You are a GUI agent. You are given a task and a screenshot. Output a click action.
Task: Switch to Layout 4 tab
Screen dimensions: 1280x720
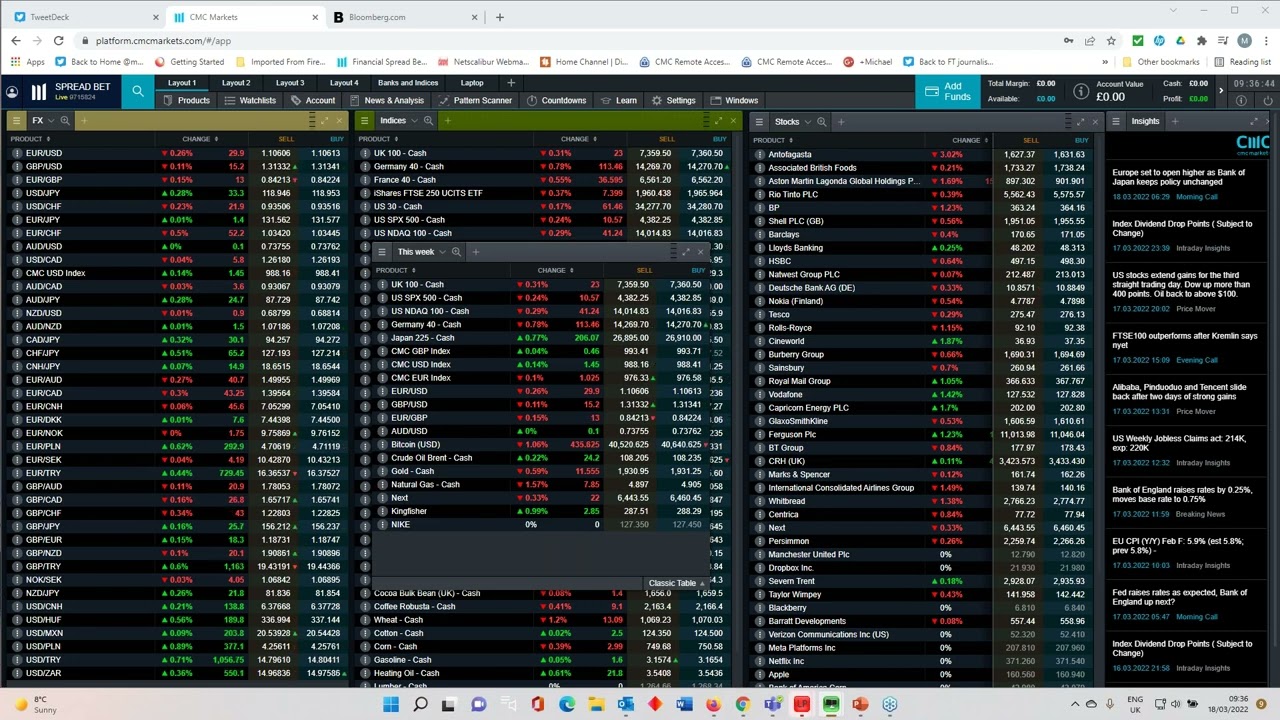(x=344, y=83)
